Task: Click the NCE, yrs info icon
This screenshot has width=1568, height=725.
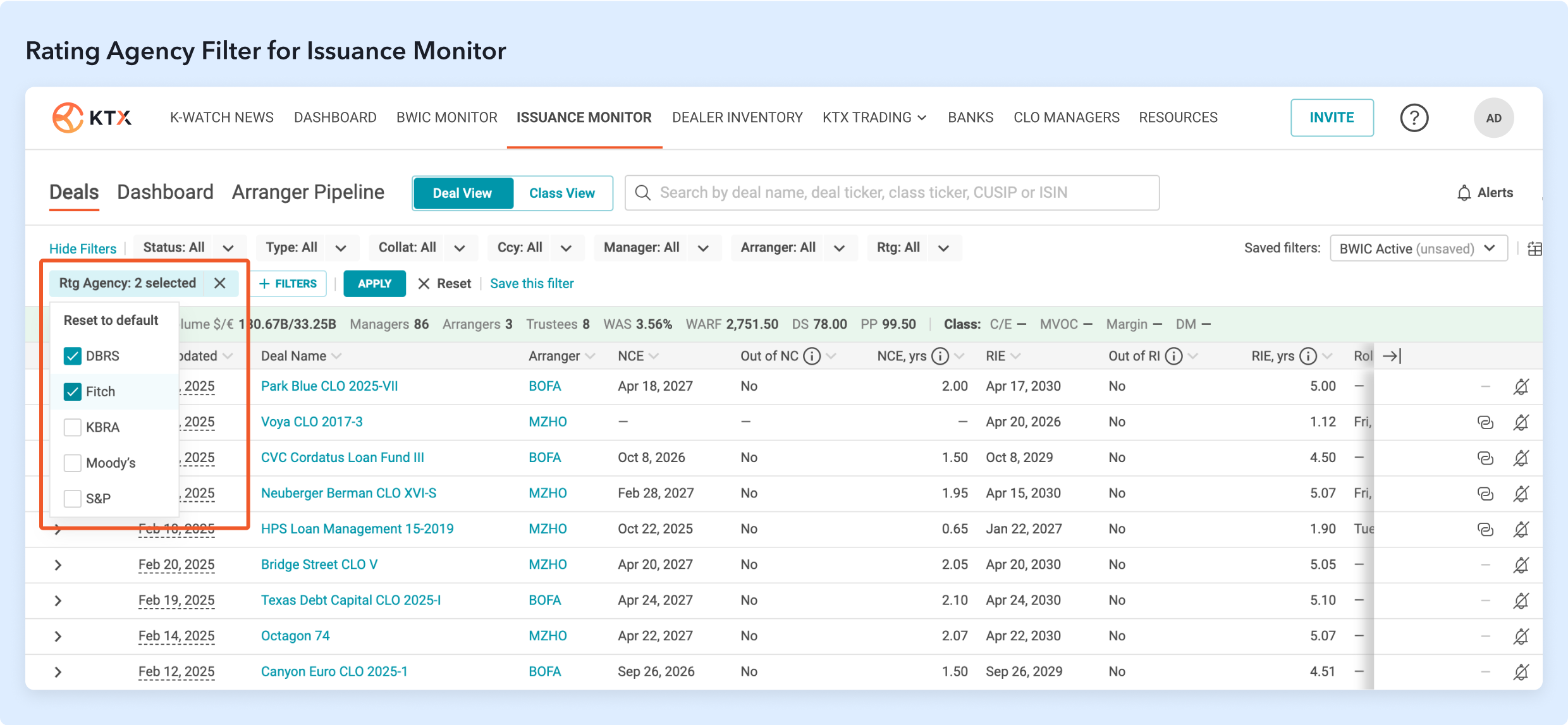Action: pos(940,356)
